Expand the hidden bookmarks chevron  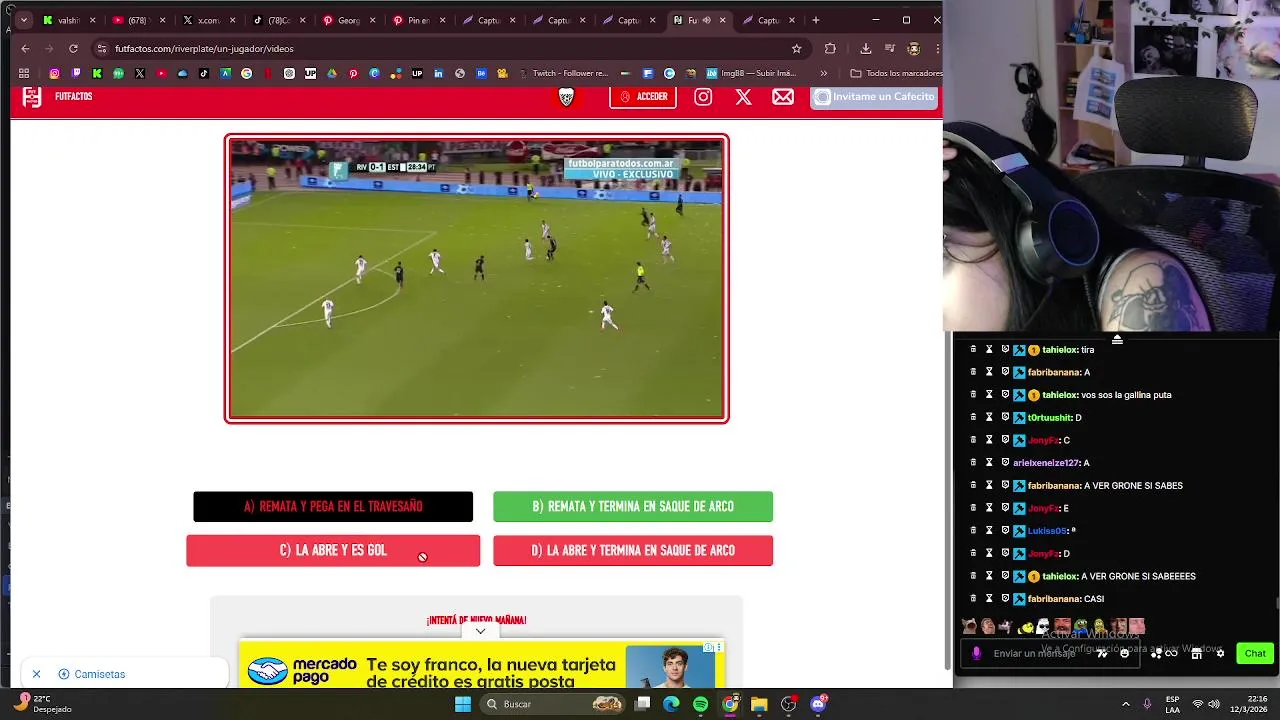(x=824, y=73)
